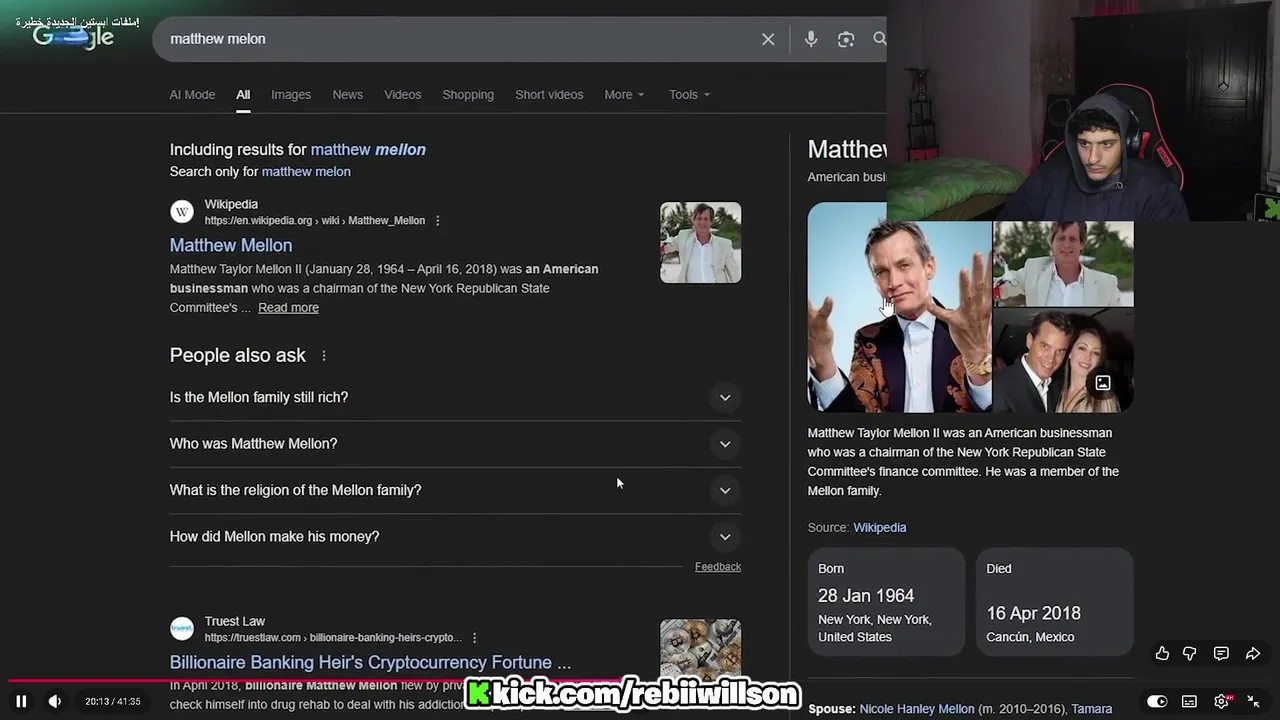Search by image with Lens icon
This screenshot has width=1280, height=720.
pyautogui.click(x=846, y=39)
